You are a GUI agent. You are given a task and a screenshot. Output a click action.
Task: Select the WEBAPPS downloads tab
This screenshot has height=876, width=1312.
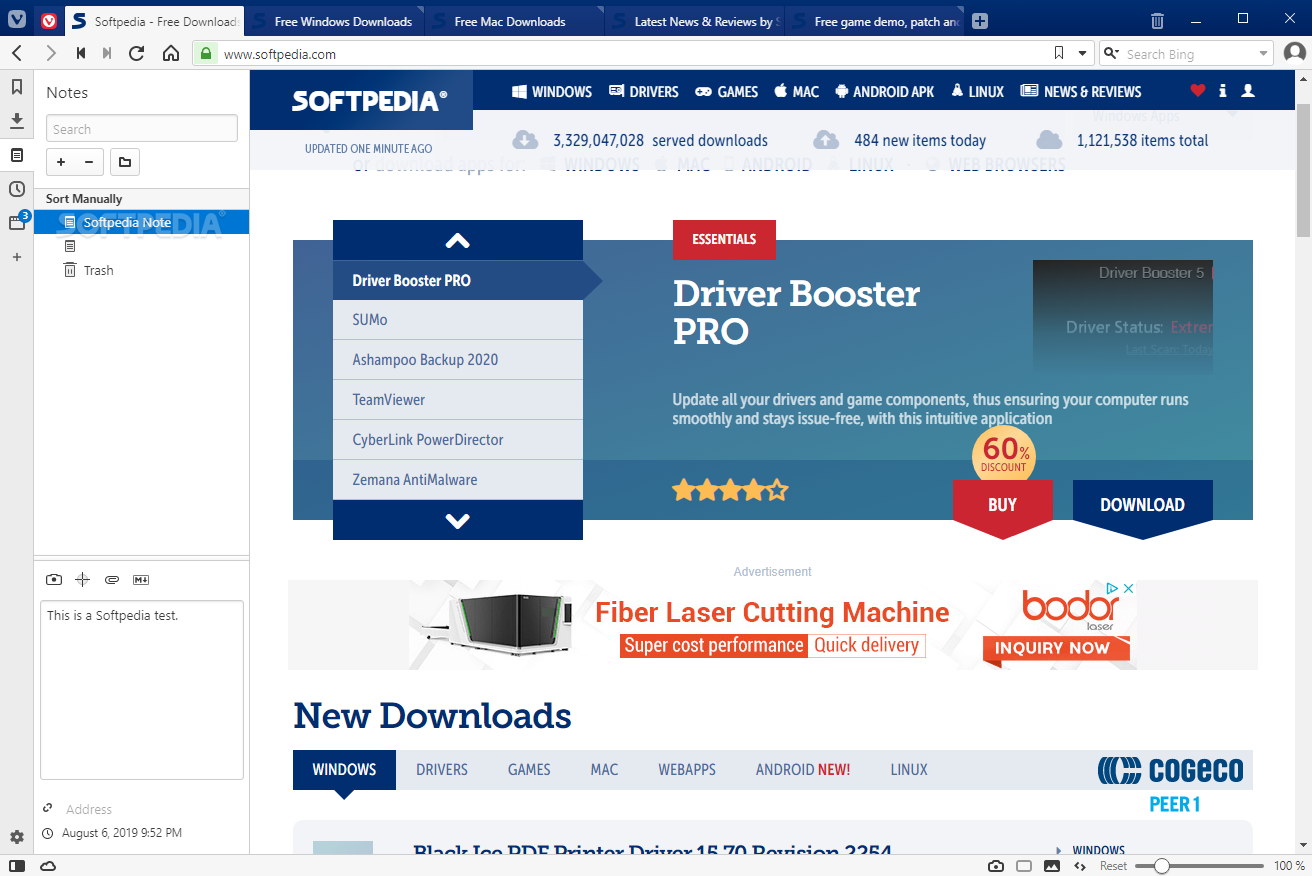click(x=687, y=770)
